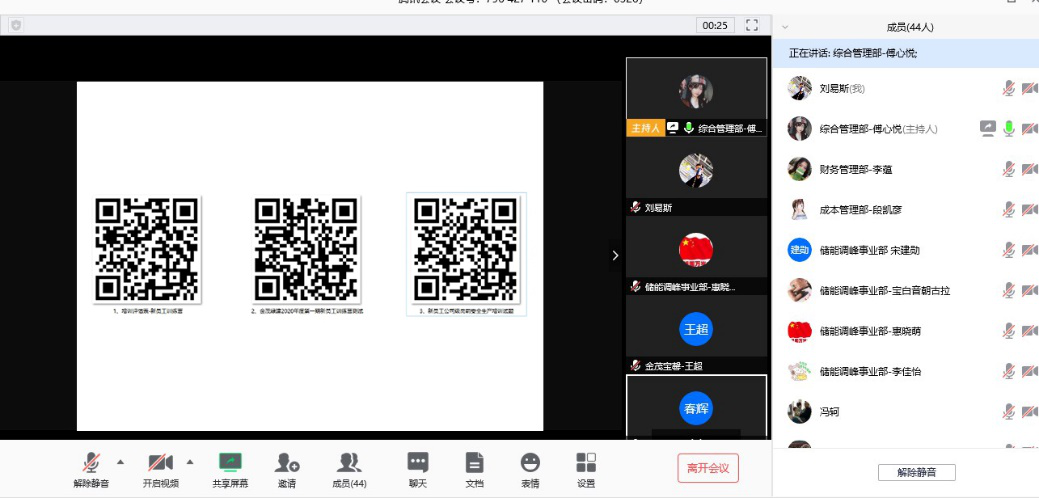Click the 离开会议 leave meeting button
The image size is (1039, 498).
point(708,468)
